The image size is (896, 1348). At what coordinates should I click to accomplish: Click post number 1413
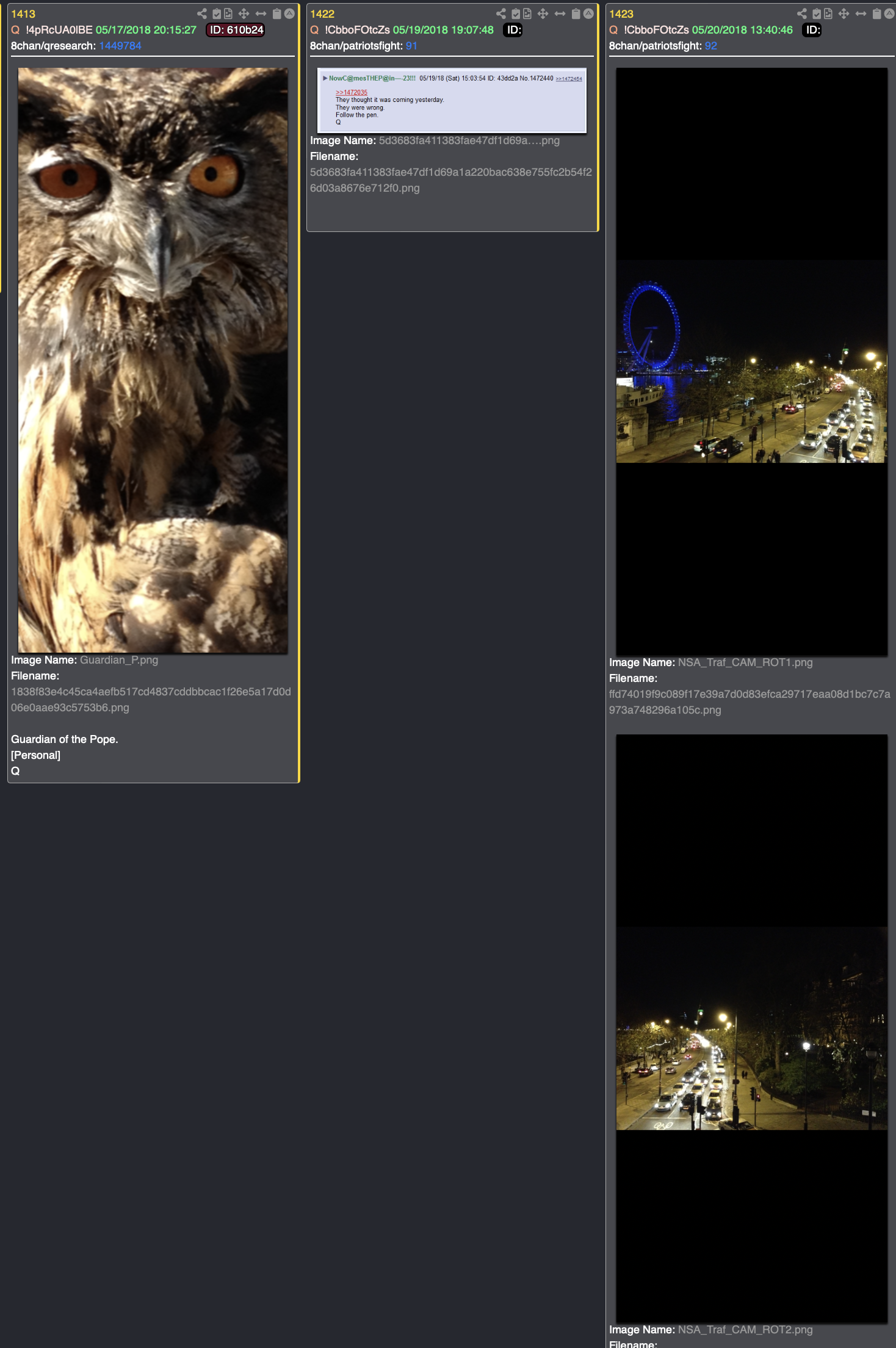[23, 14]
